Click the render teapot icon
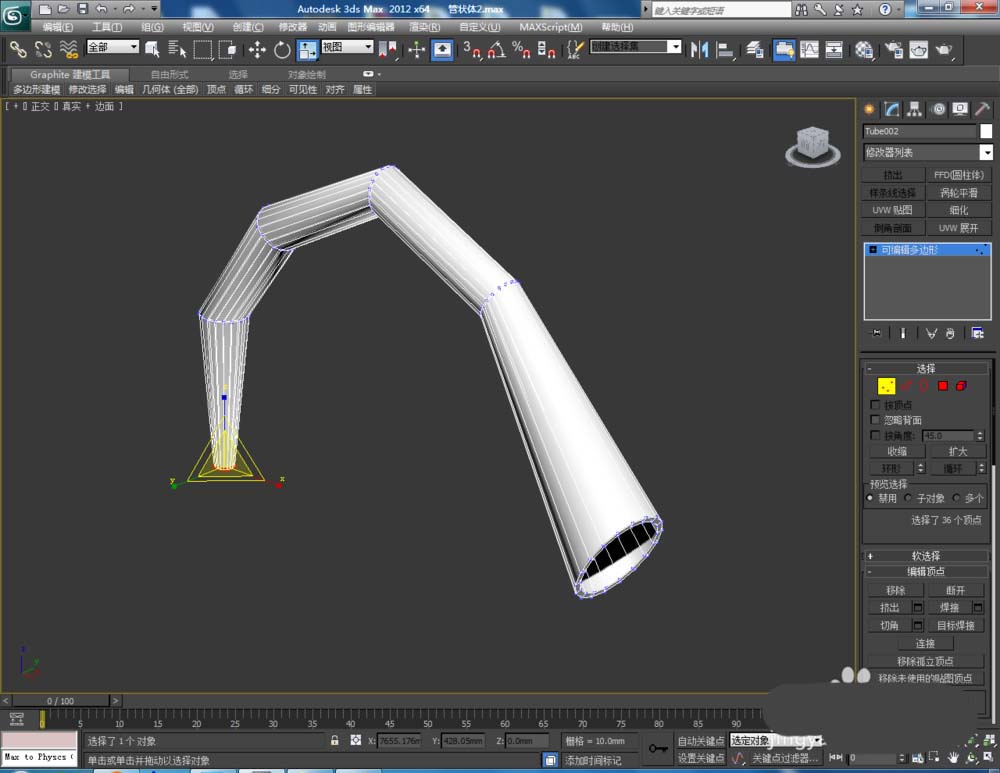The width and height of the screenshot is (1000, 773). pos(944,49)
